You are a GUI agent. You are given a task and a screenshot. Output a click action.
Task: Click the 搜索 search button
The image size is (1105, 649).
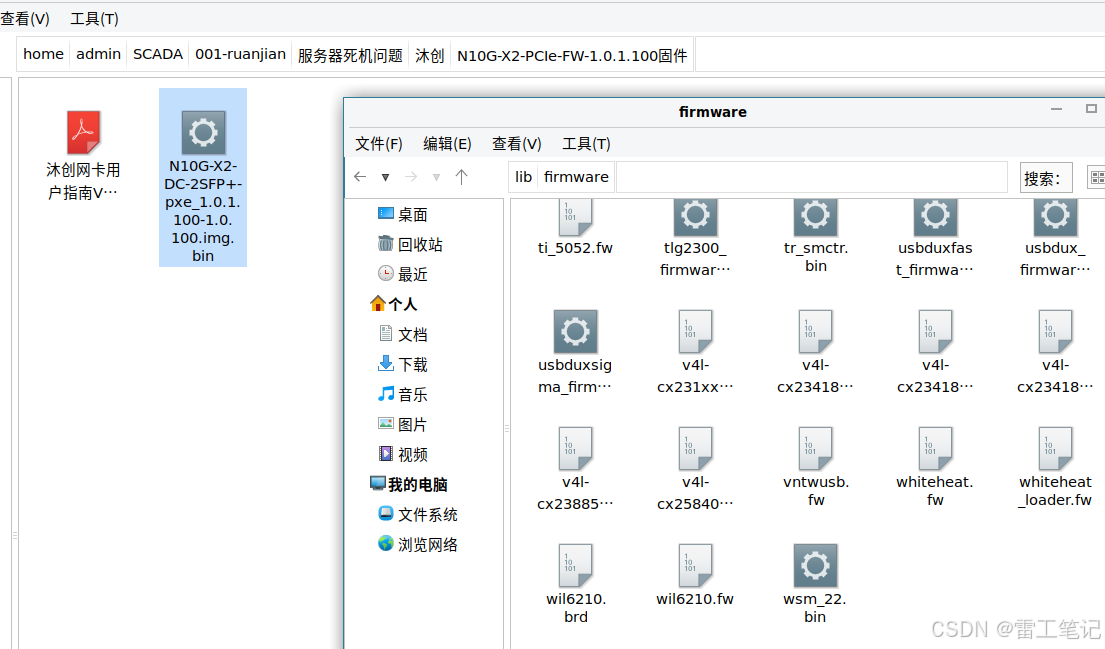tap(1046, 178)
